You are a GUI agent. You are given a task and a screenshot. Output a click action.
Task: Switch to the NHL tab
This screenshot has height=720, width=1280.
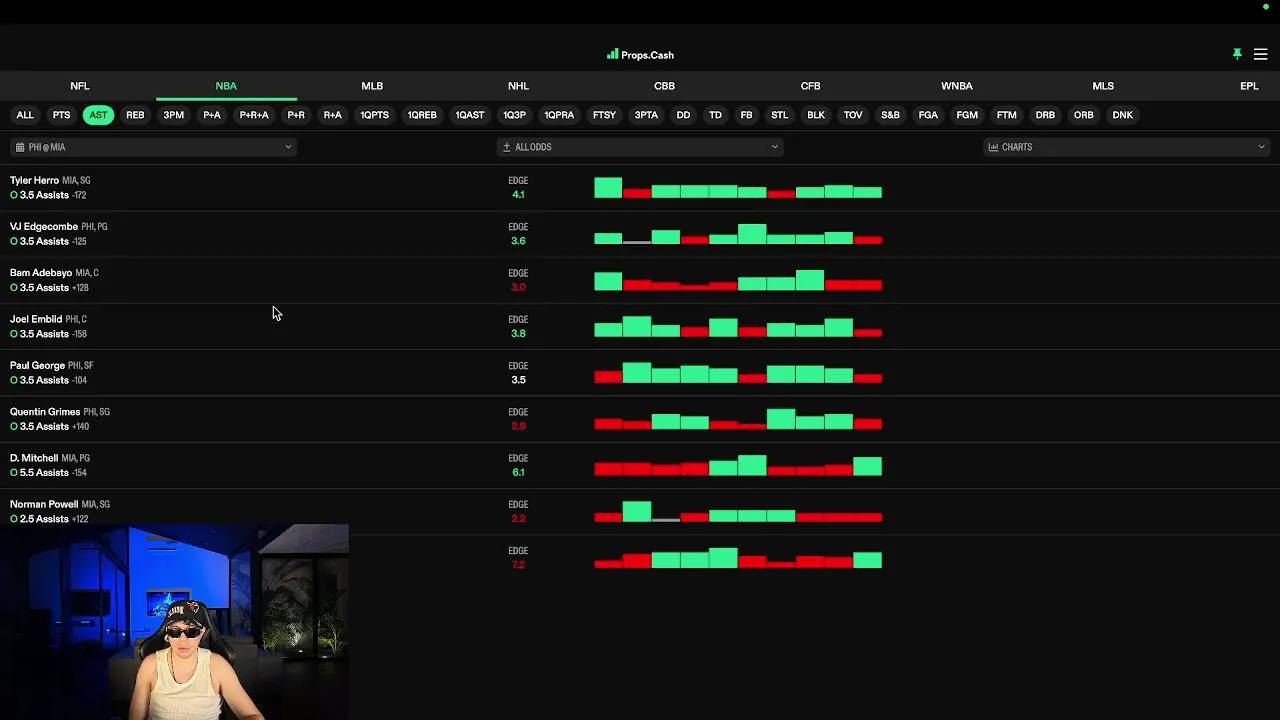(518, 86)
